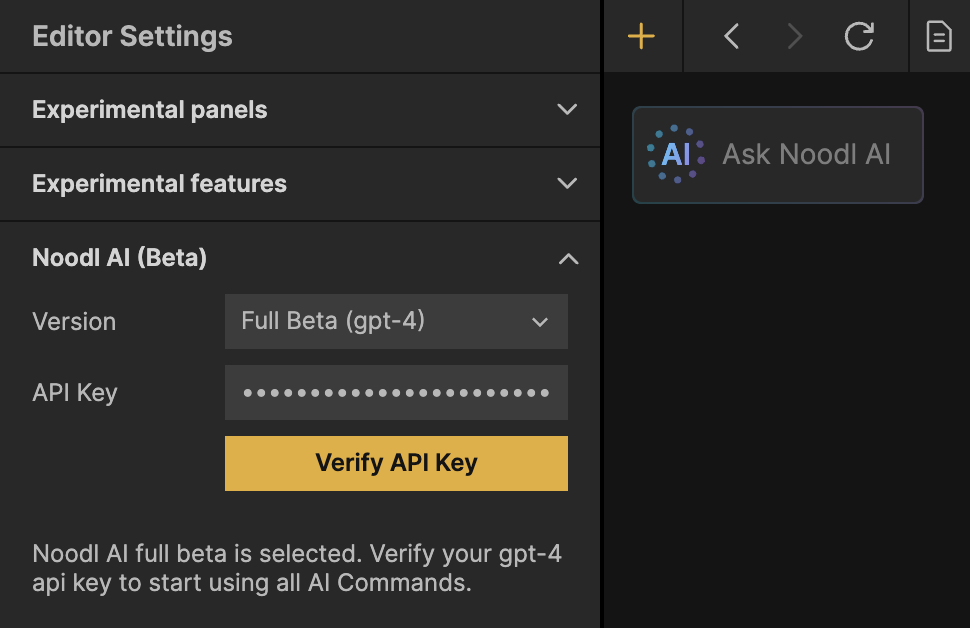
Task: Click the API Key field label
Action: (75, 393)
